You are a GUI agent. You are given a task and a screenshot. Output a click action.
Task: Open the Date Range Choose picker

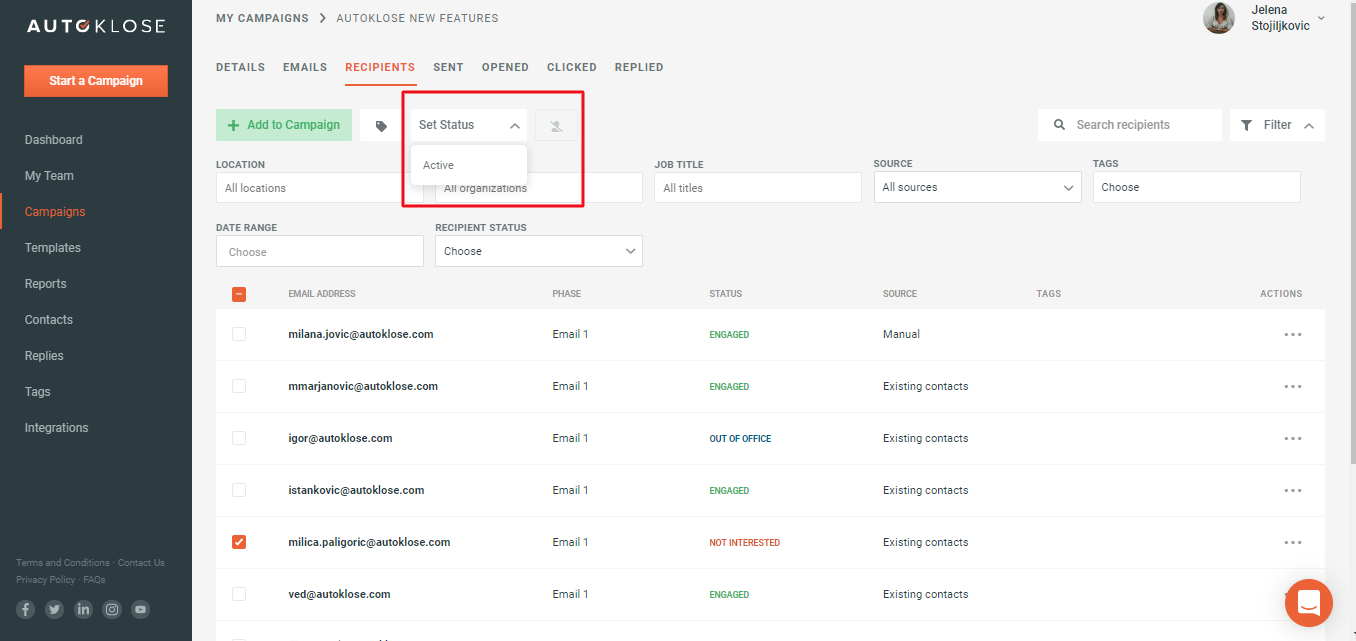coord(320,251)
